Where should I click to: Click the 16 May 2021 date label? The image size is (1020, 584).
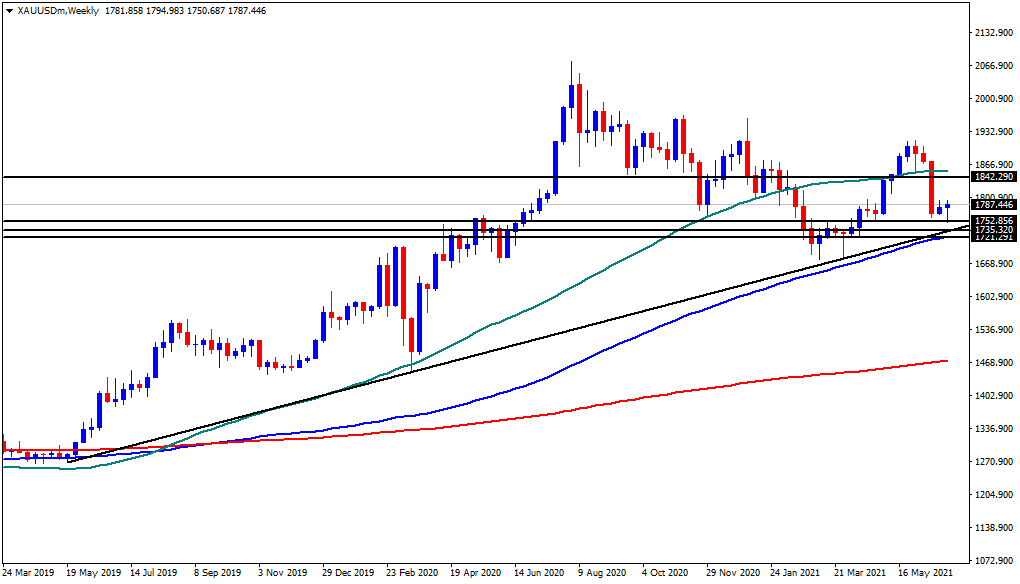coord(925,573)
